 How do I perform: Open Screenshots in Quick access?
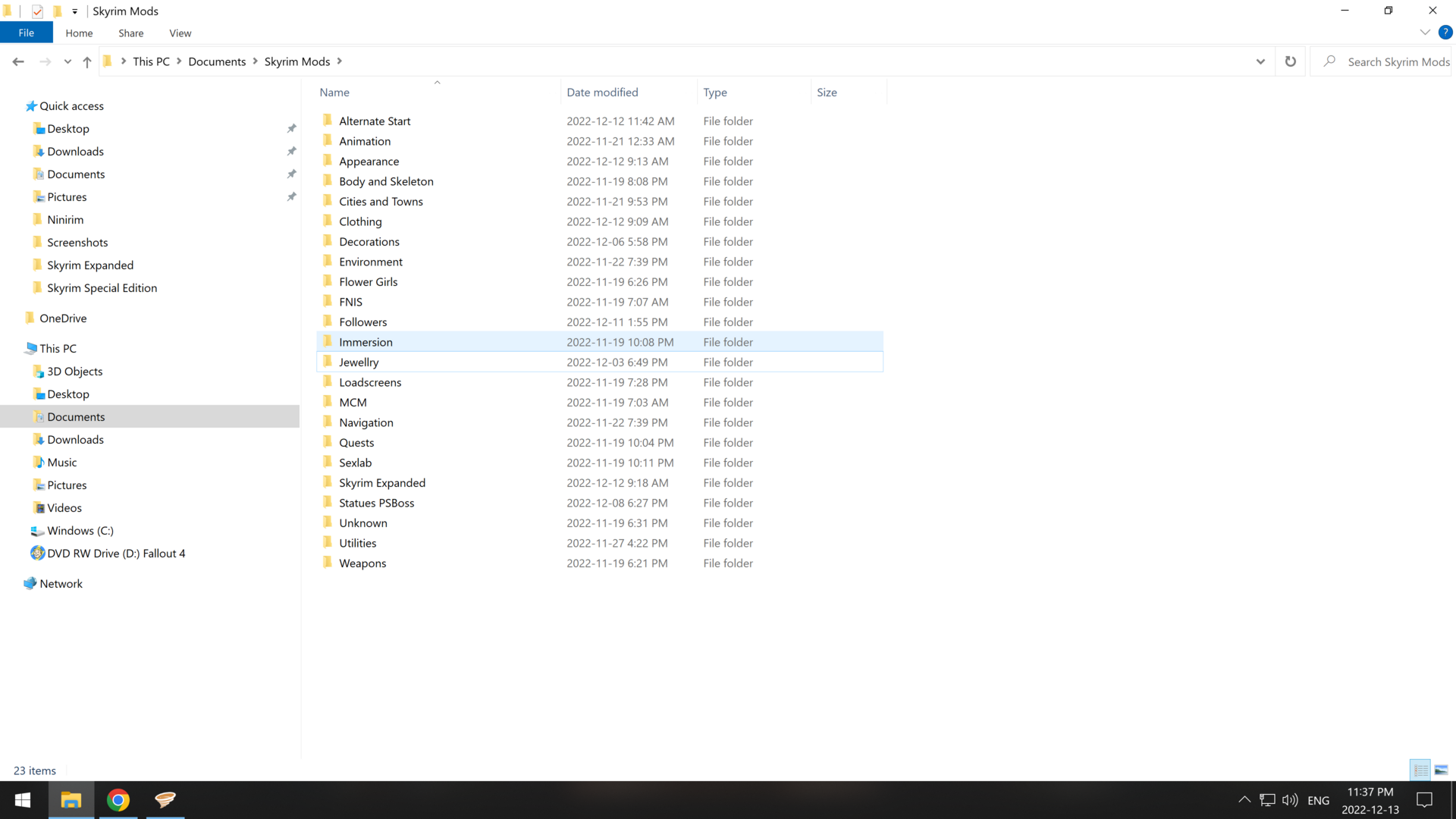pos(77,243)
